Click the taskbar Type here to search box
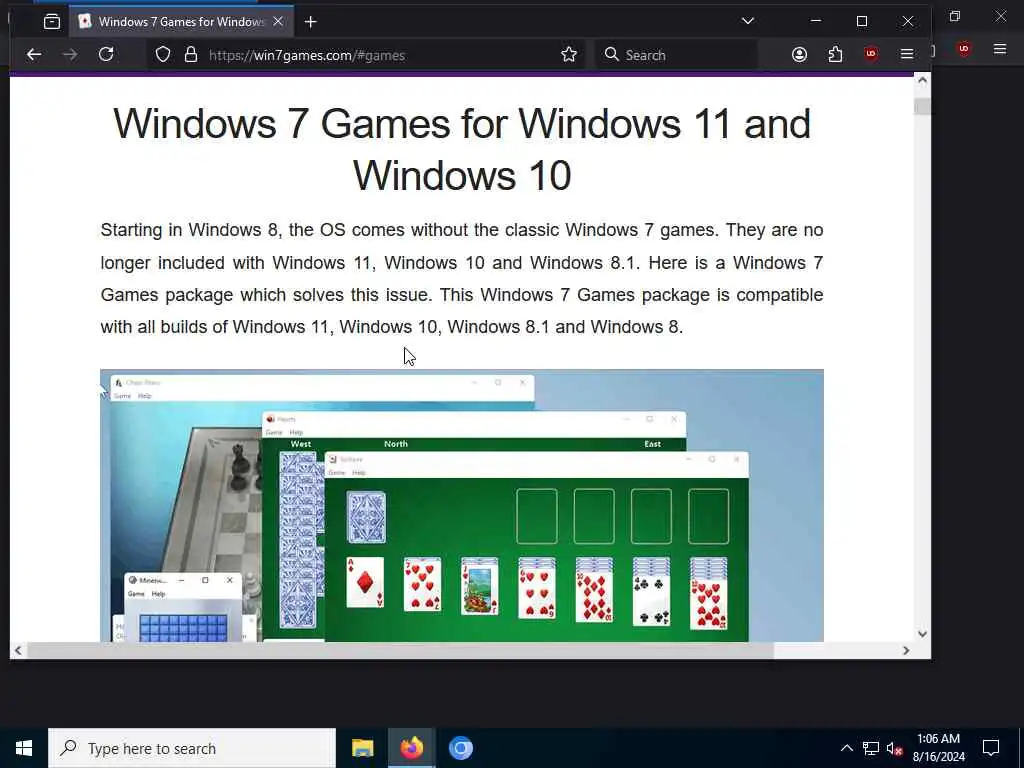This screenshot has width=1024, height=768. [193, 748]
